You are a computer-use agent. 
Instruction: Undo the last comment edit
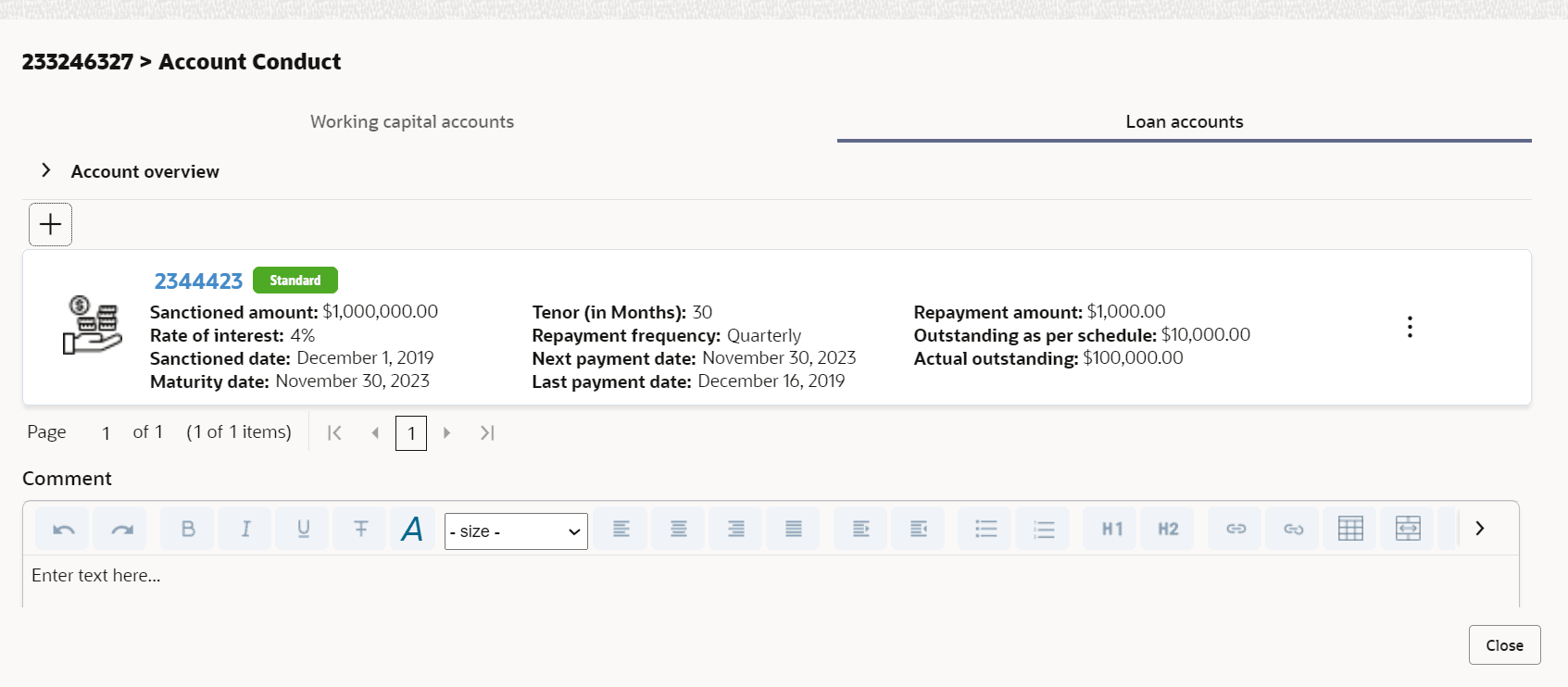click(x=64, y=529)
